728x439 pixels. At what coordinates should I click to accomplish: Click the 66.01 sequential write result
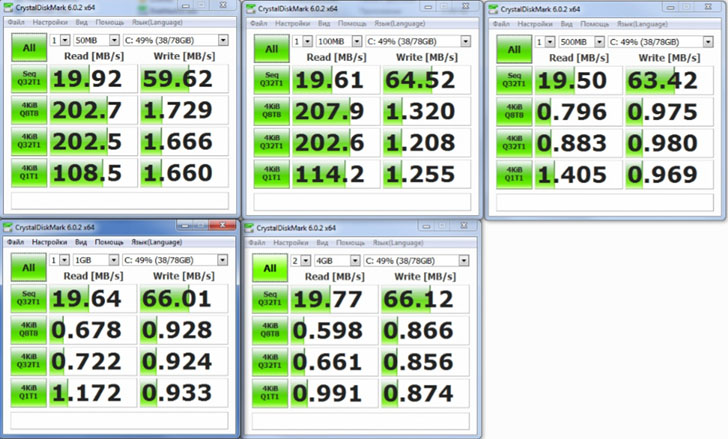184,298
